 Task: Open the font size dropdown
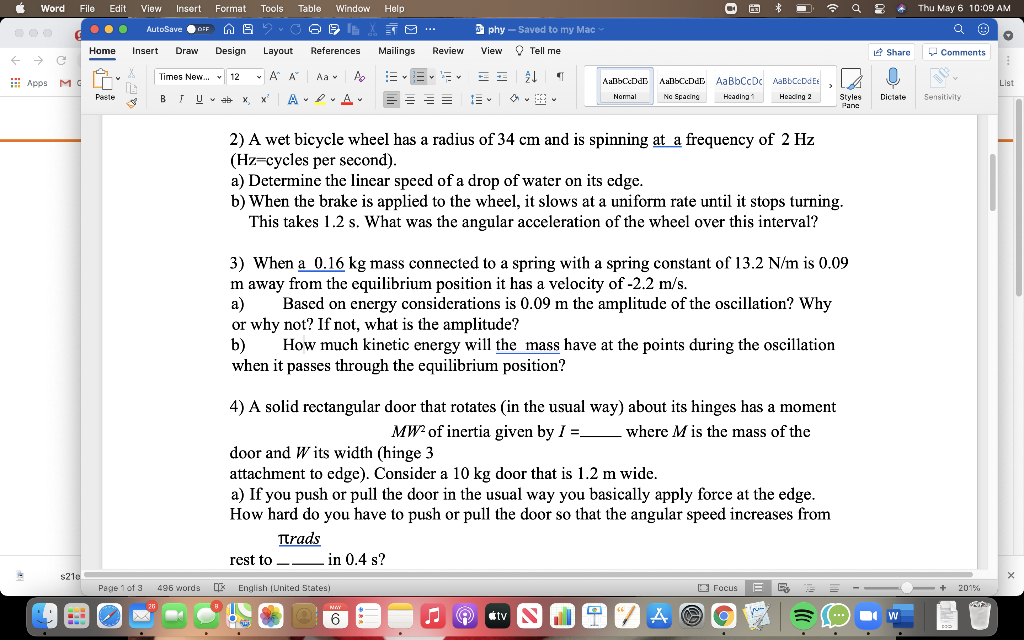258,77
